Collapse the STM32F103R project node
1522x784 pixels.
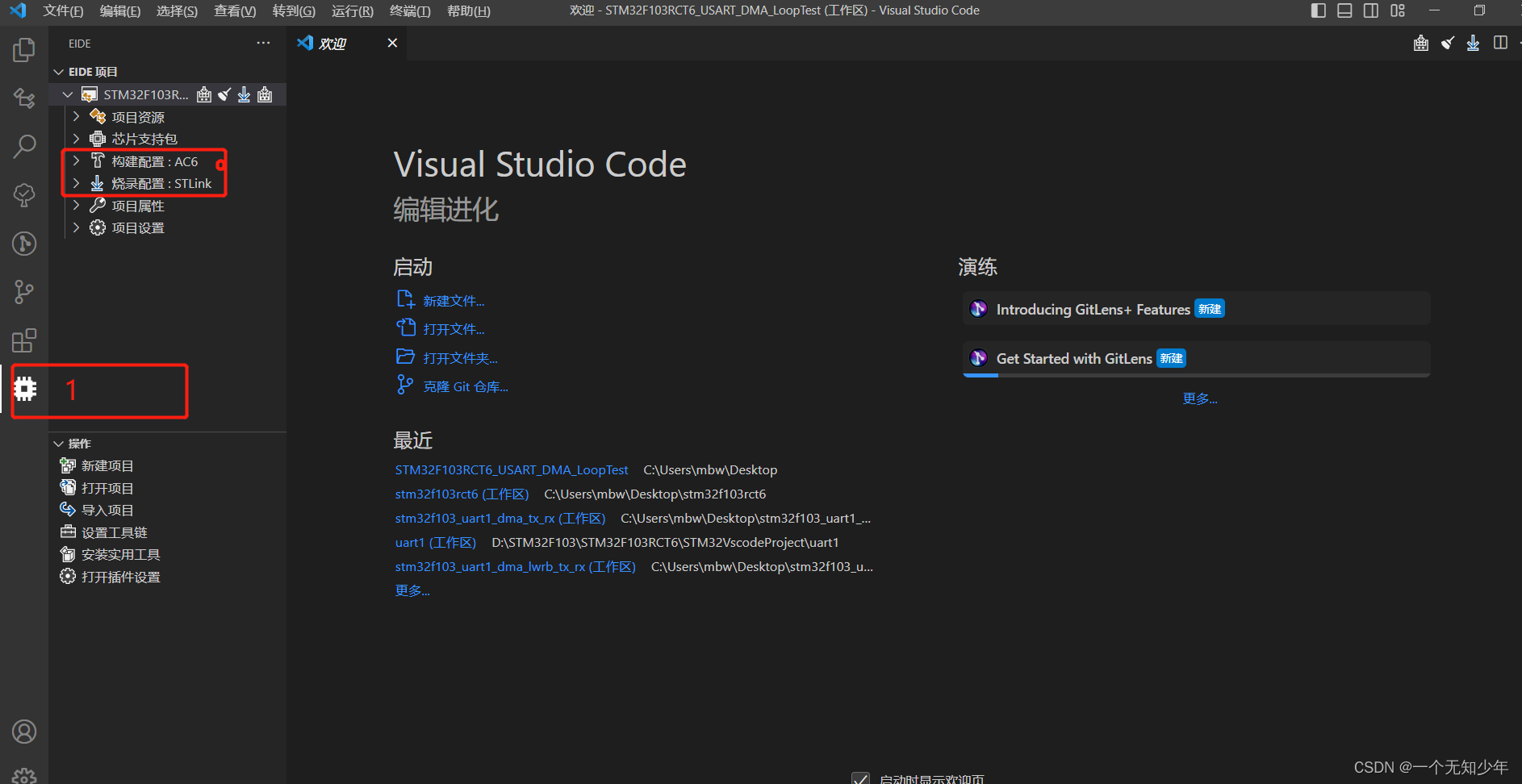tap(68, 94)
